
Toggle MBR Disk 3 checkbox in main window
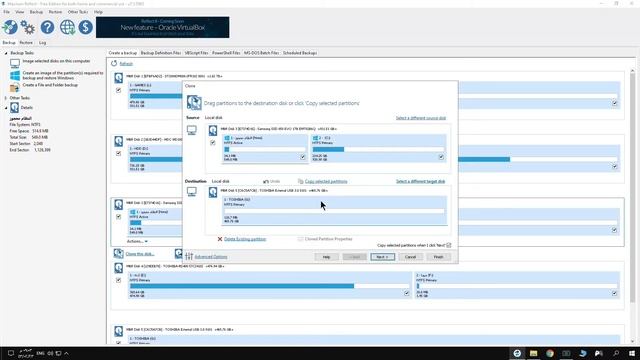pyautogui.click(x=118, y=217)
